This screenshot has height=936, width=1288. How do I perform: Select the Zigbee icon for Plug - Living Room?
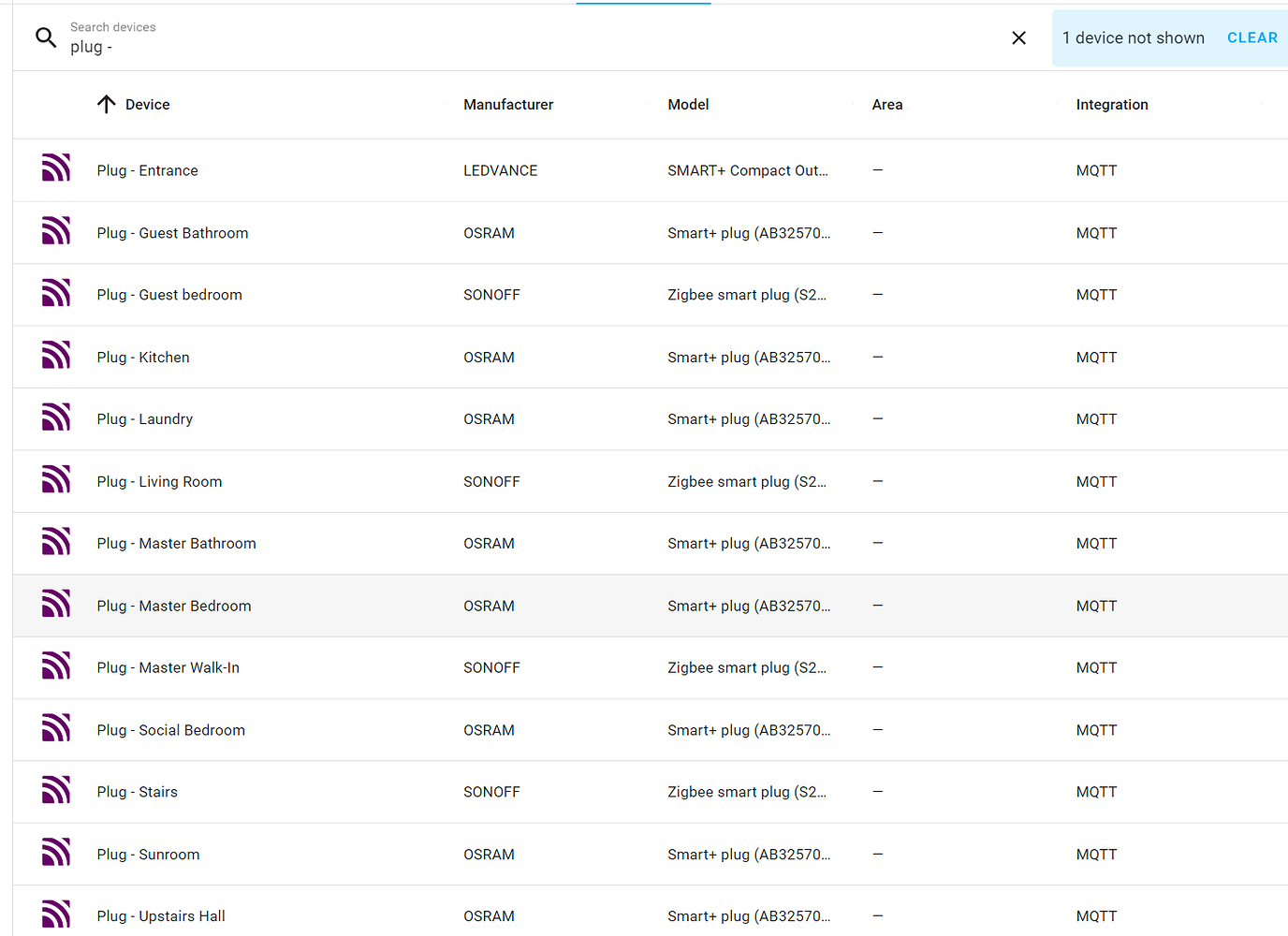[55, 479]
